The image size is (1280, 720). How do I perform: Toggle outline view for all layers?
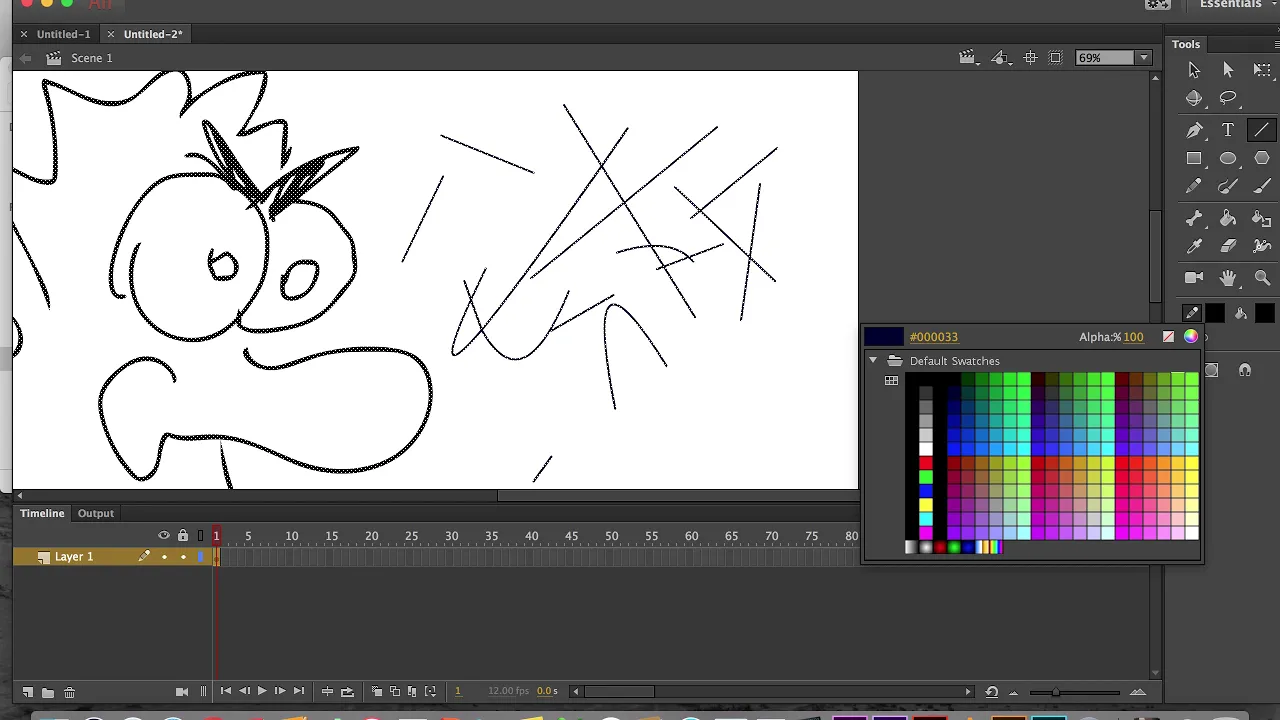[201, 536]
